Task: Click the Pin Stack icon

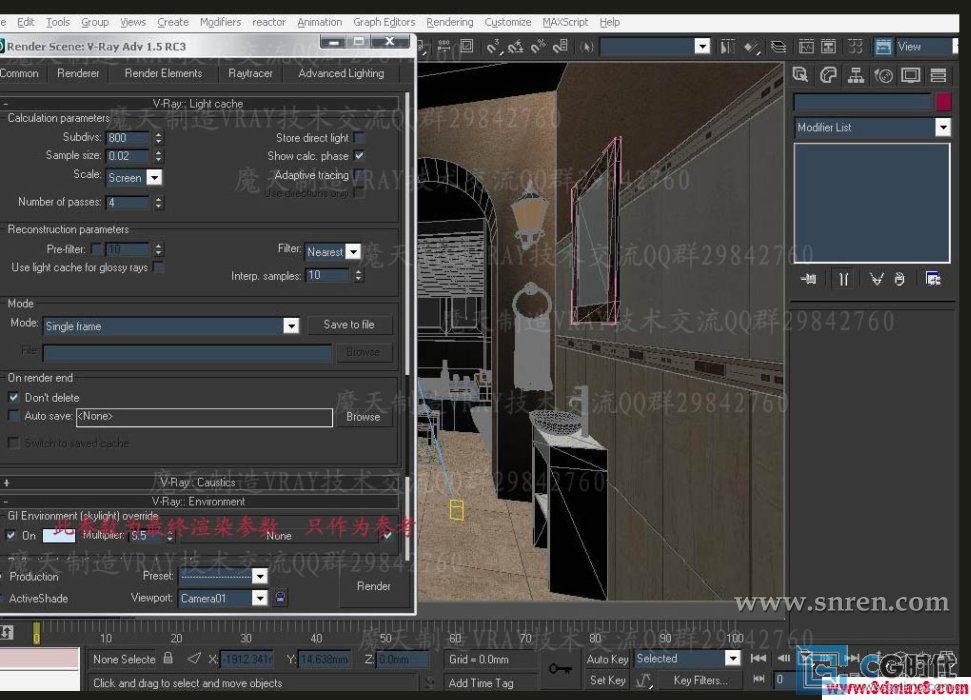Action: pos(808,279)
